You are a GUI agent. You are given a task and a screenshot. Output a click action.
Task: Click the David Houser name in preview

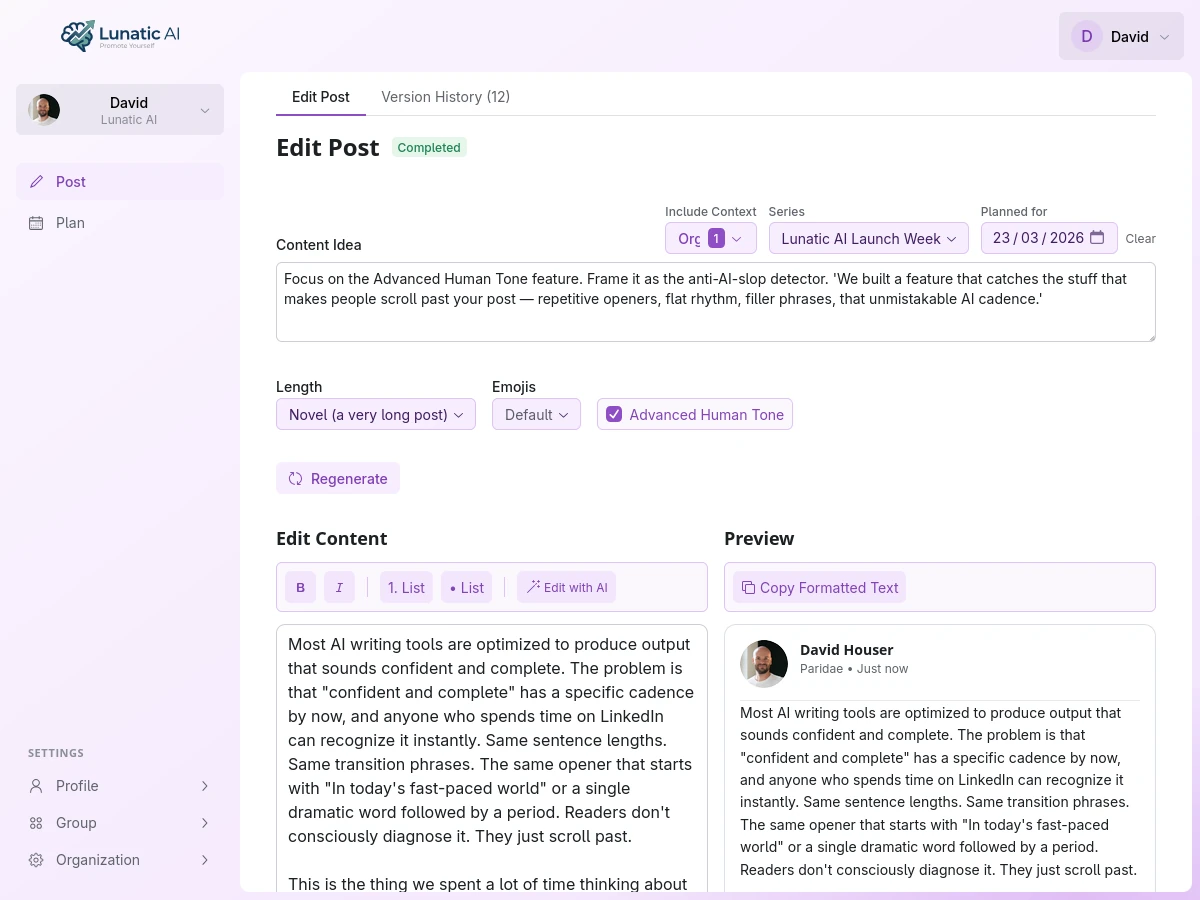[846, 650]
